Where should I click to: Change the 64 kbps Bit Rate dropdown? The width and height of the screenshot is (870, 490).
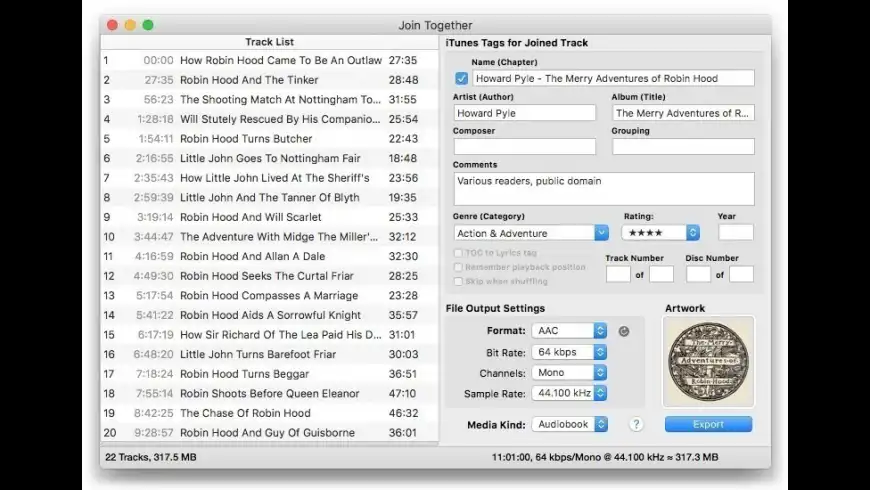pyautogui.click(x=569, y=352)
